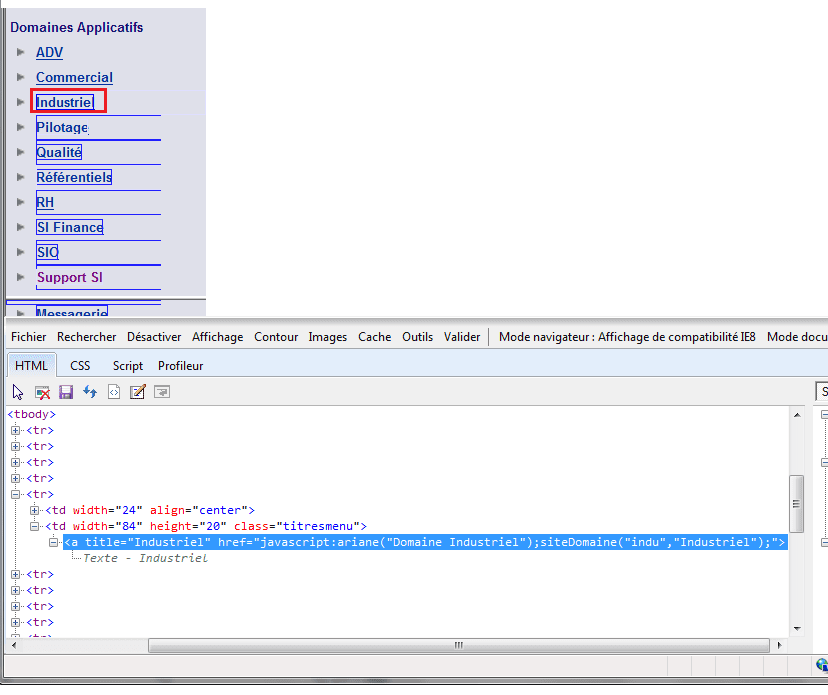This screenshot has height=695, width=828.
Task: Open the Profileur tab
Action: pos(180,366)
